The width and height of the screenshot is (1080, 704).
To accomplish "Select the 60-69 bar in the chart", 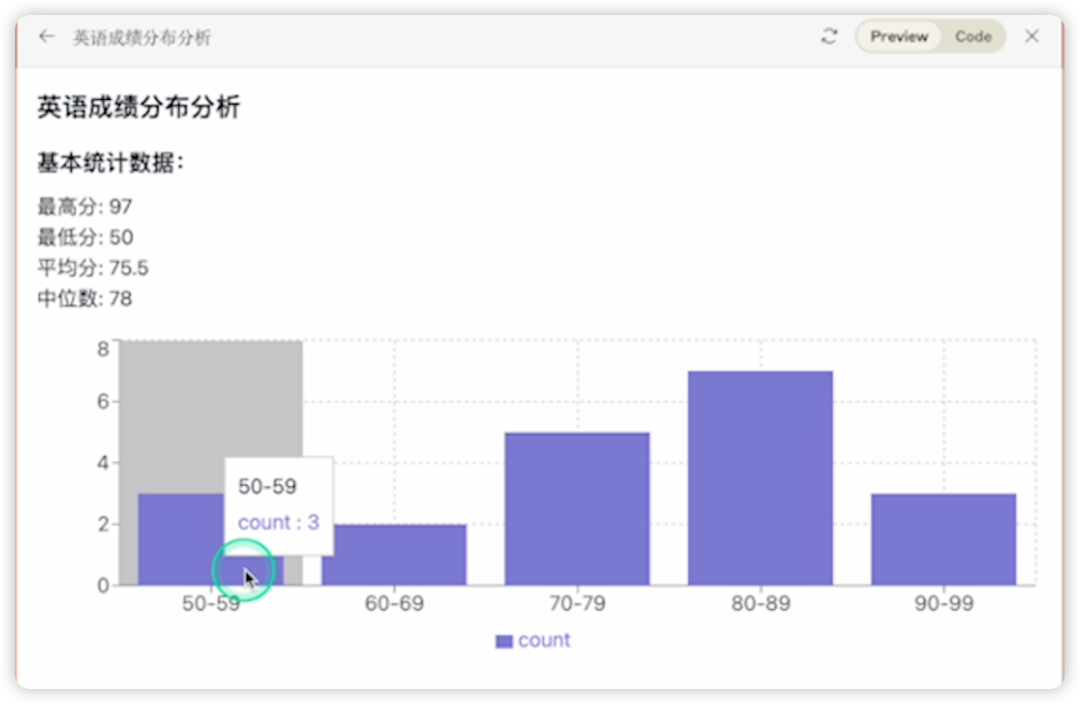I will (x=394, y=555).
